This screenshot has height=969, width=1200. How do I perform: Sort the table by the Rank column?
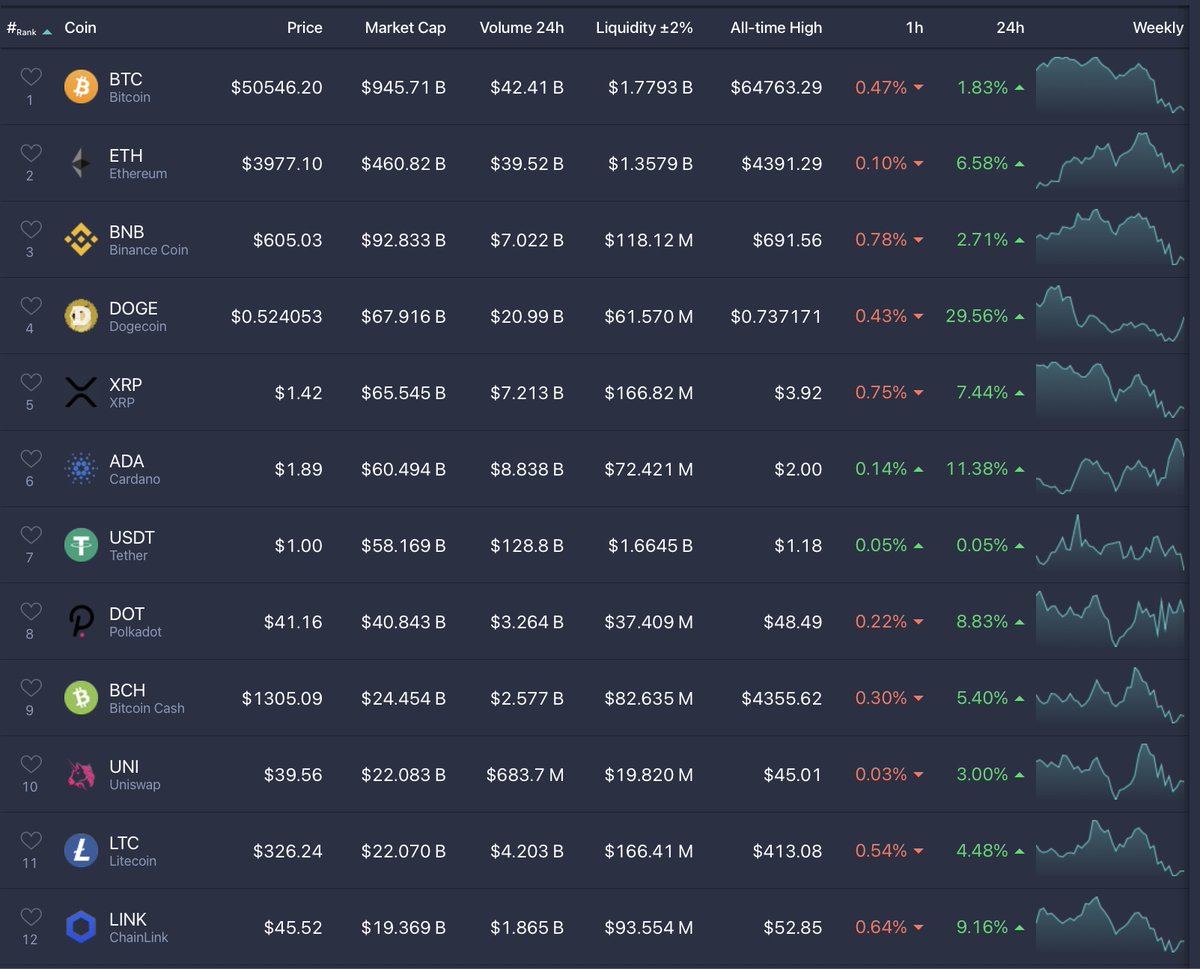29,28
